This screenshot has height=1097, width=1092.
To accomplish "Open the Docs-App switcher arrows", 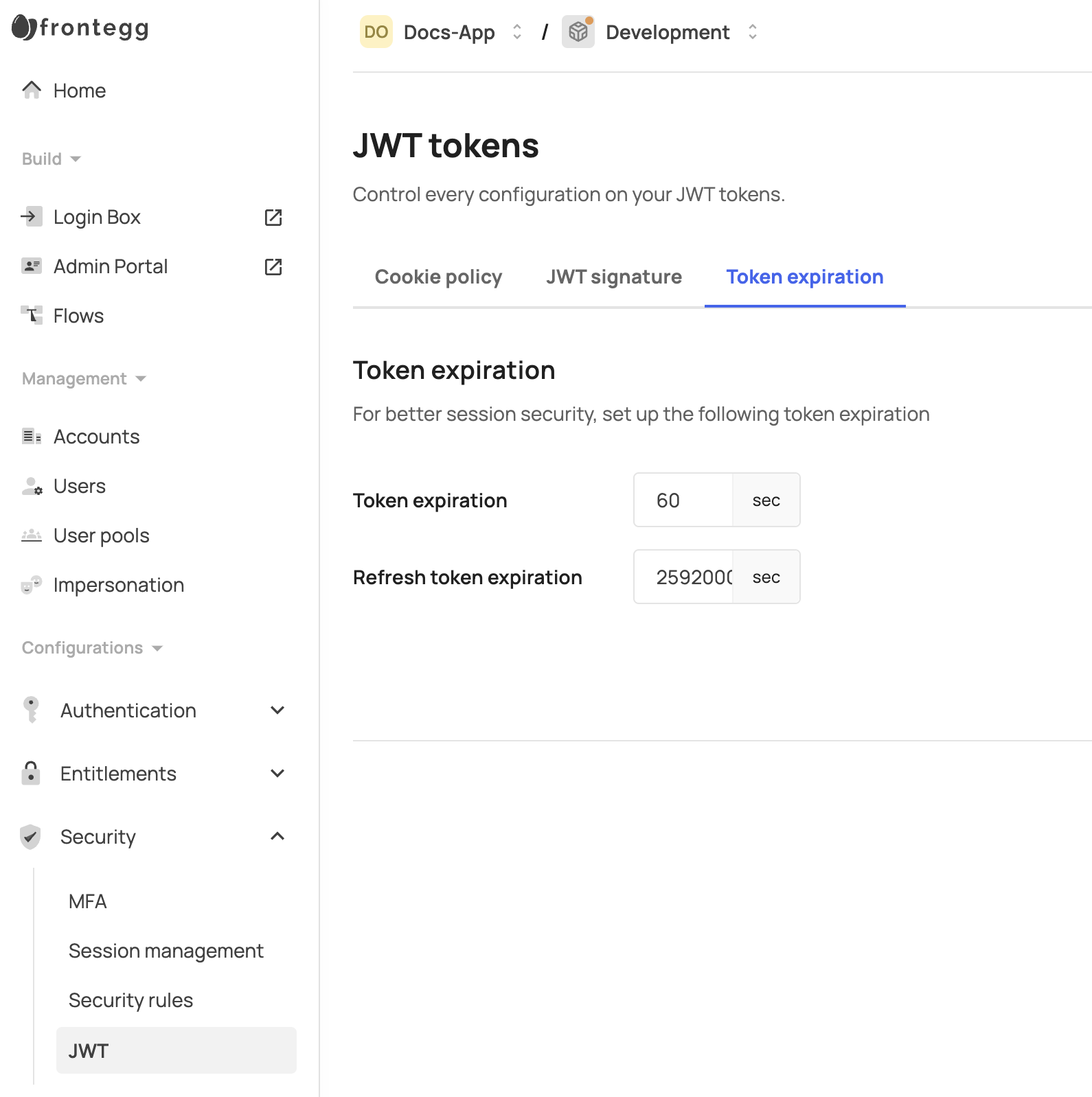I will pos(517,32).
